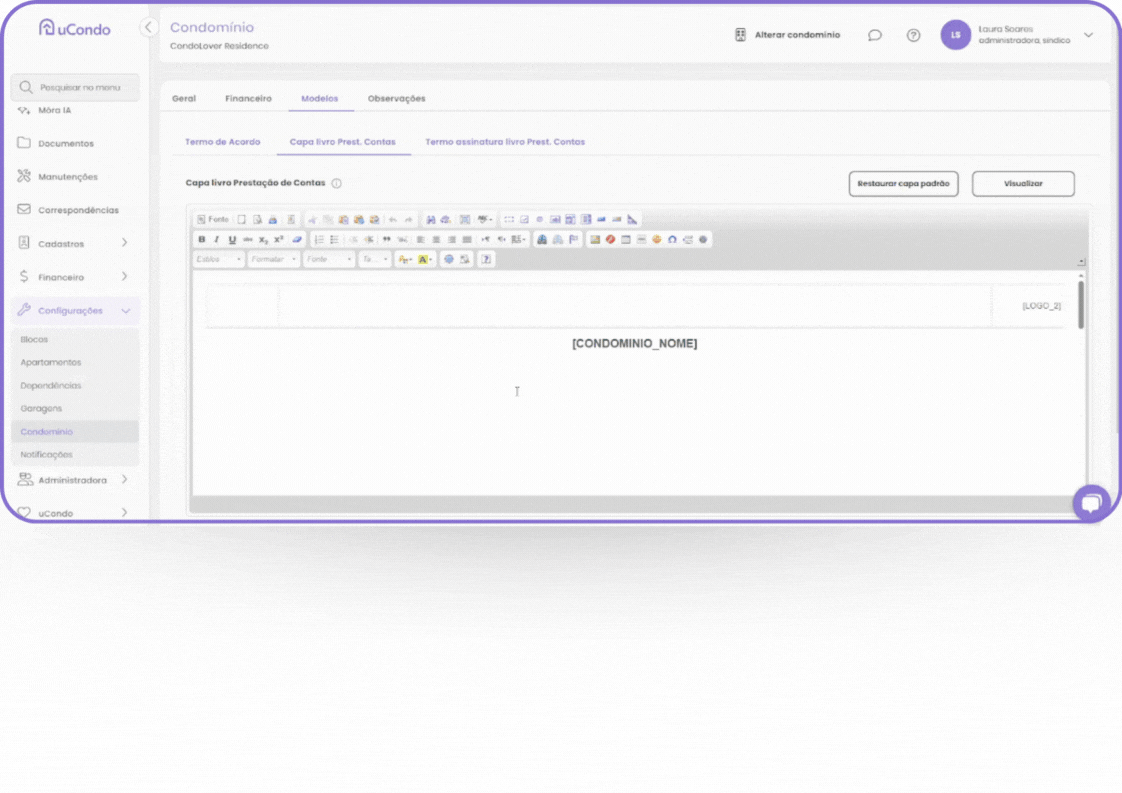Toggle bold formatting in editor toolbar
The width and height of the screenshot is (1122, 793).
[x=202, y=240]
